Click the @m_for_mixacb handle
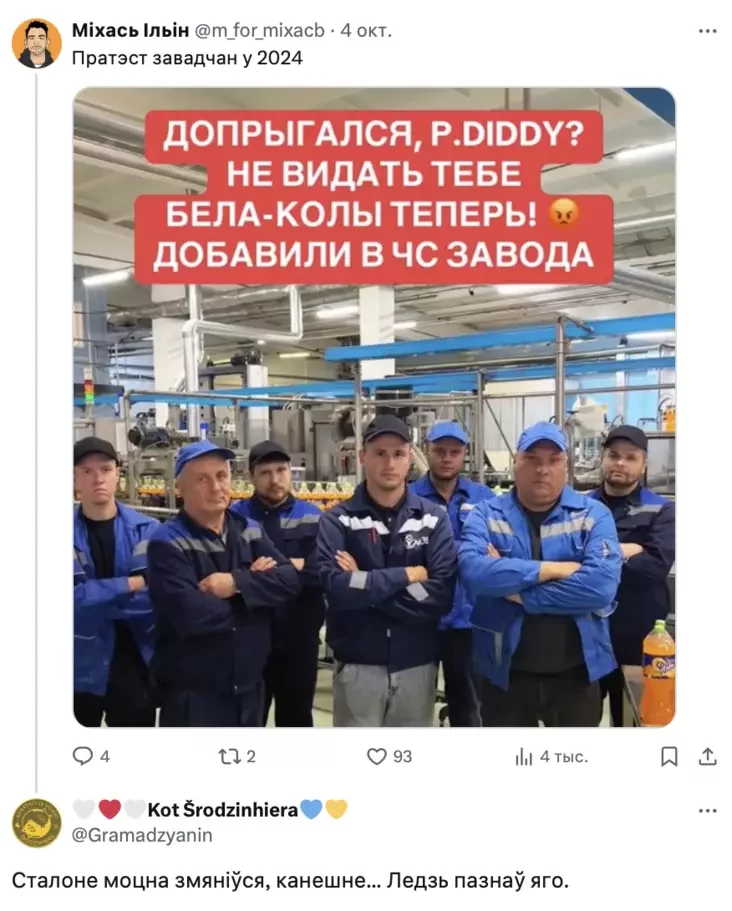This screenshot has height=911, width=732. coord(260,30)
